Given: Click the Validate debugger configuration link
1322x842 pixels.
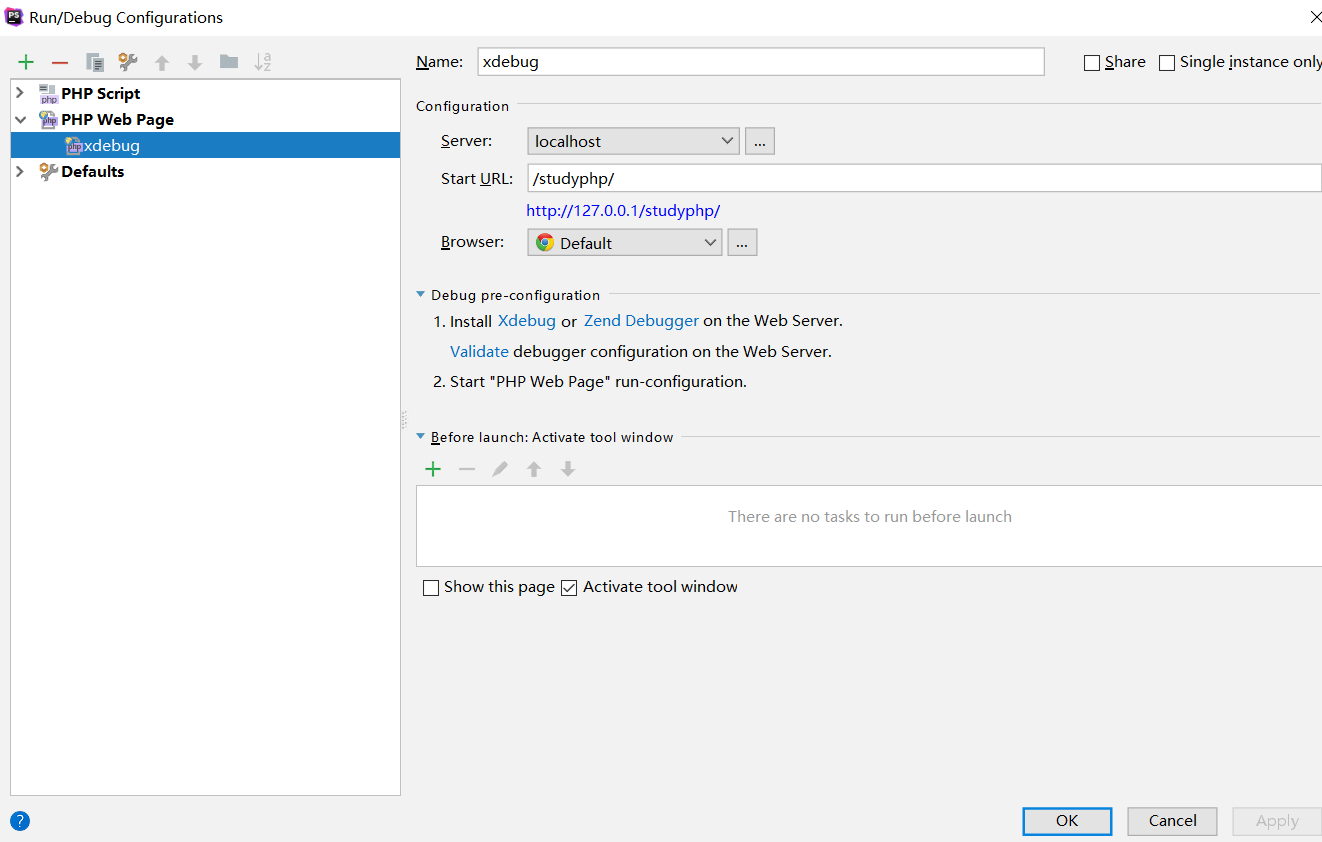Looking at the screenshot, I should 479,351.
